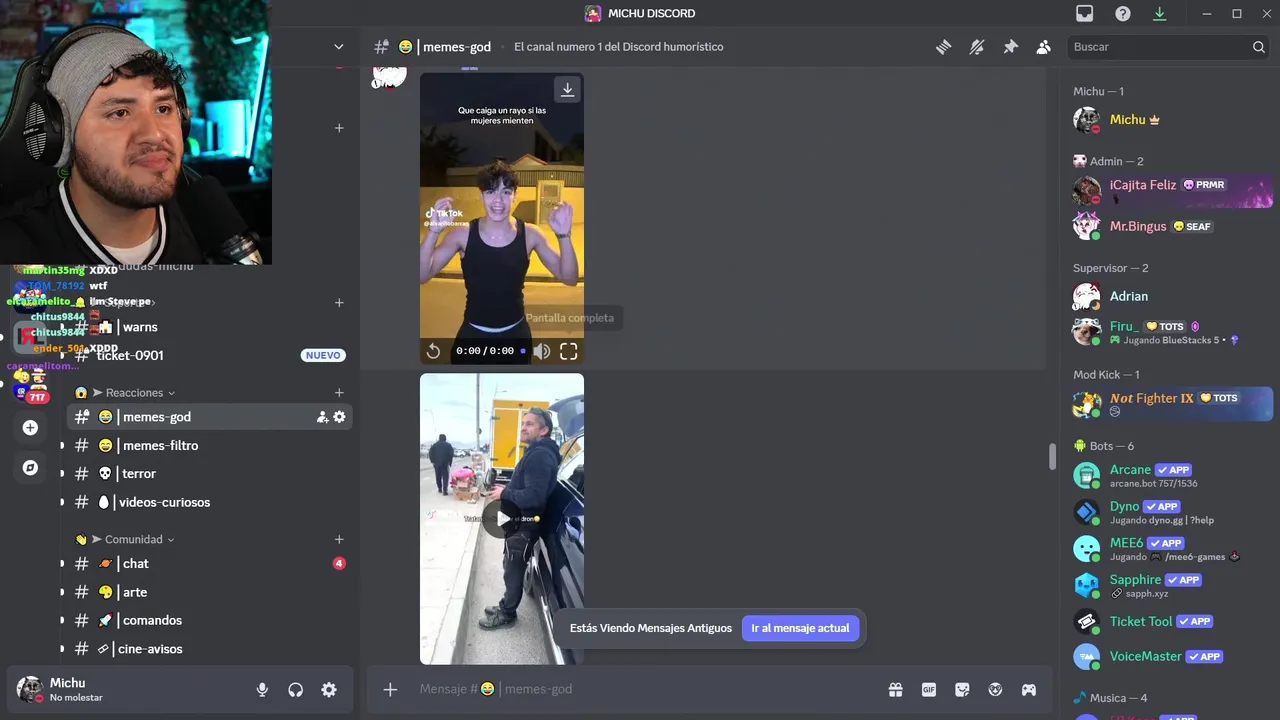Toggle notification settings bell in header
1280x720 pixels.
[977, 47]
